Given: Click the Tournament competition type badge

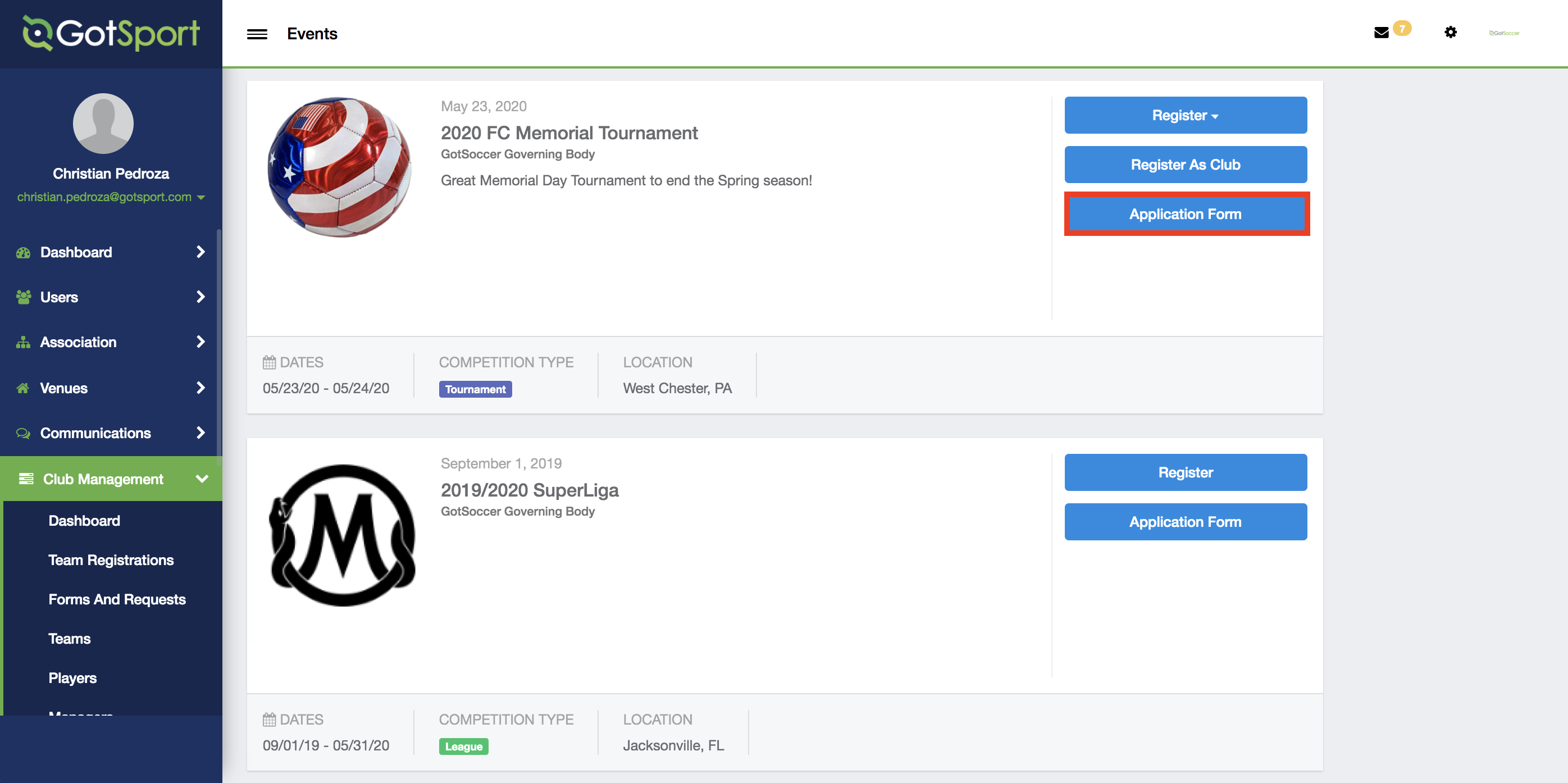Looking at the screenshot, I should [475, 389].
